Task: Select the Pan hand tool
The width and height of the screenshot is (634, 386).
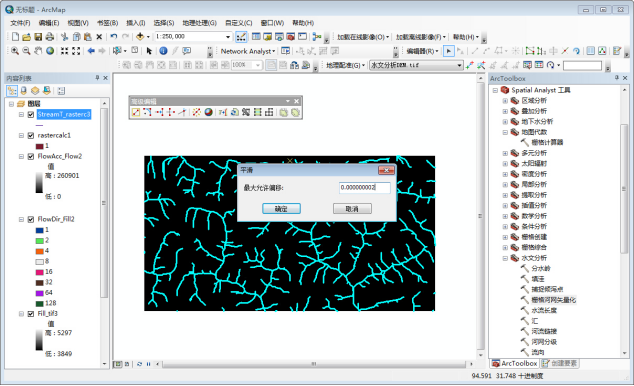Action: [x=38, y=51]
